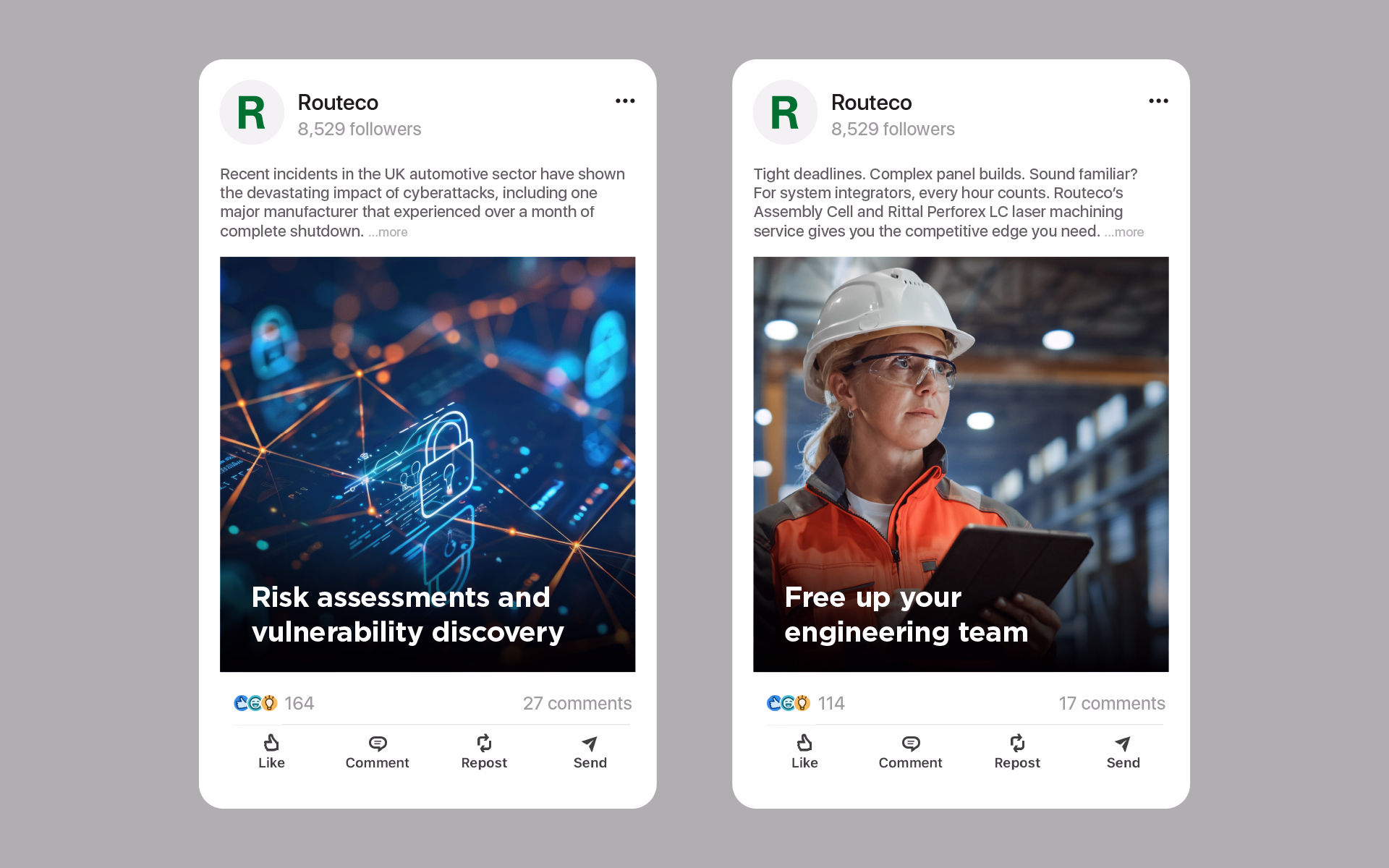Open the engineer with hard hat image
The width and height of the screenshot is (1389, 868).
tap(961, 434)
